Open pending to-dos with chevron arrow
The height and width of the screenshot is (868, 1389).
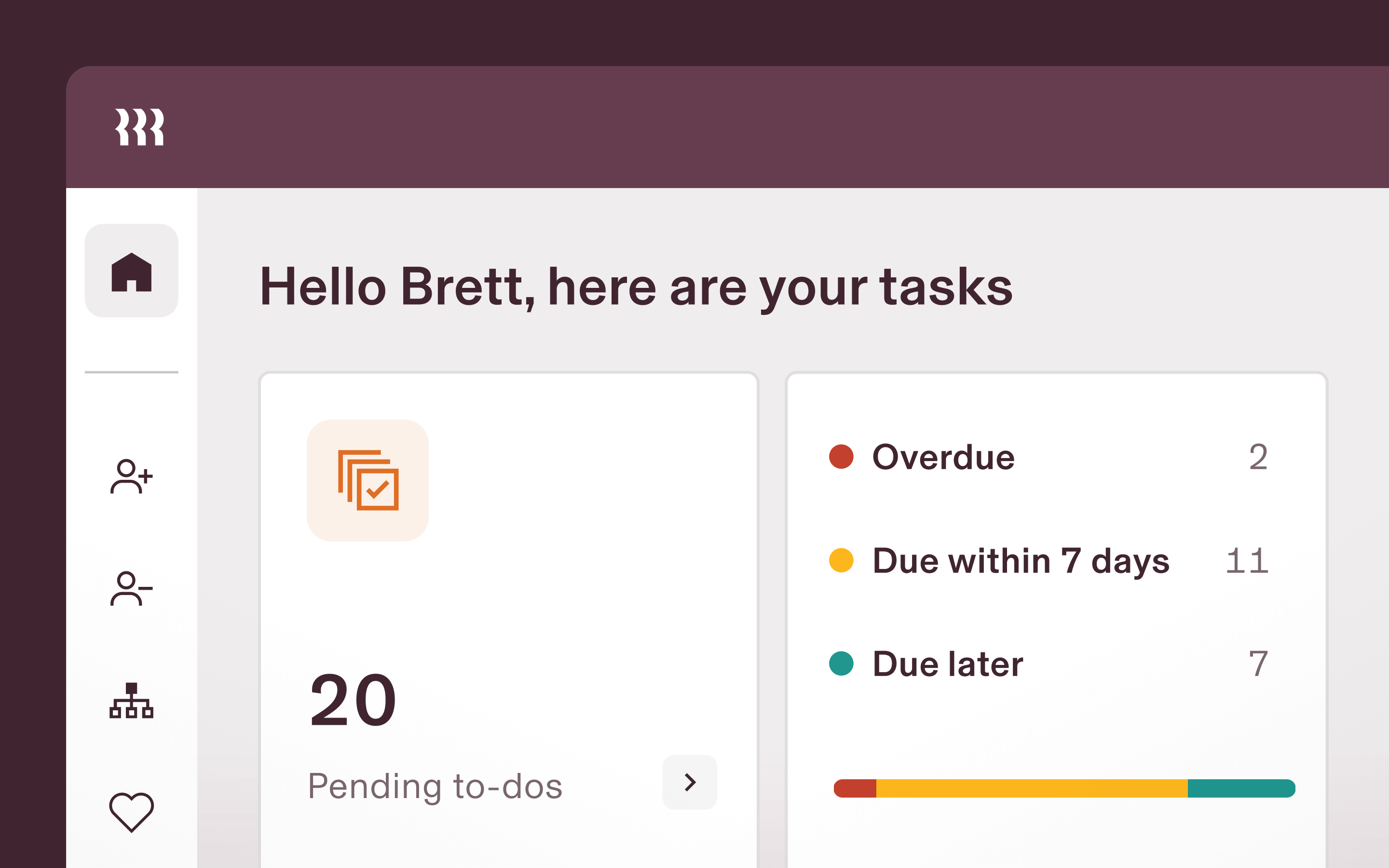(690, 782)
